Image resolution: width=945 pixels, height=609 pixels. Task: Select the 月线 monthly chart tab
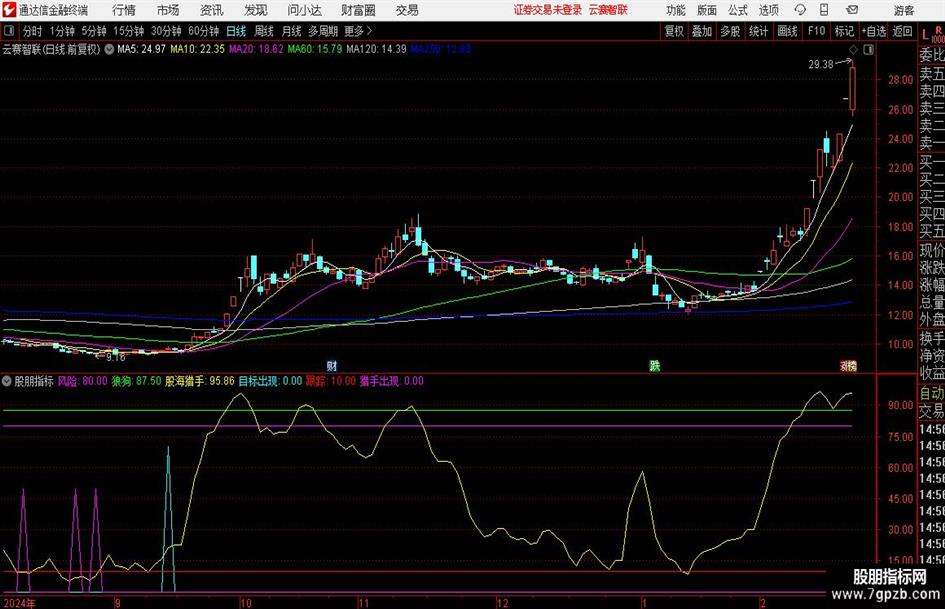(x=291, y=31)
